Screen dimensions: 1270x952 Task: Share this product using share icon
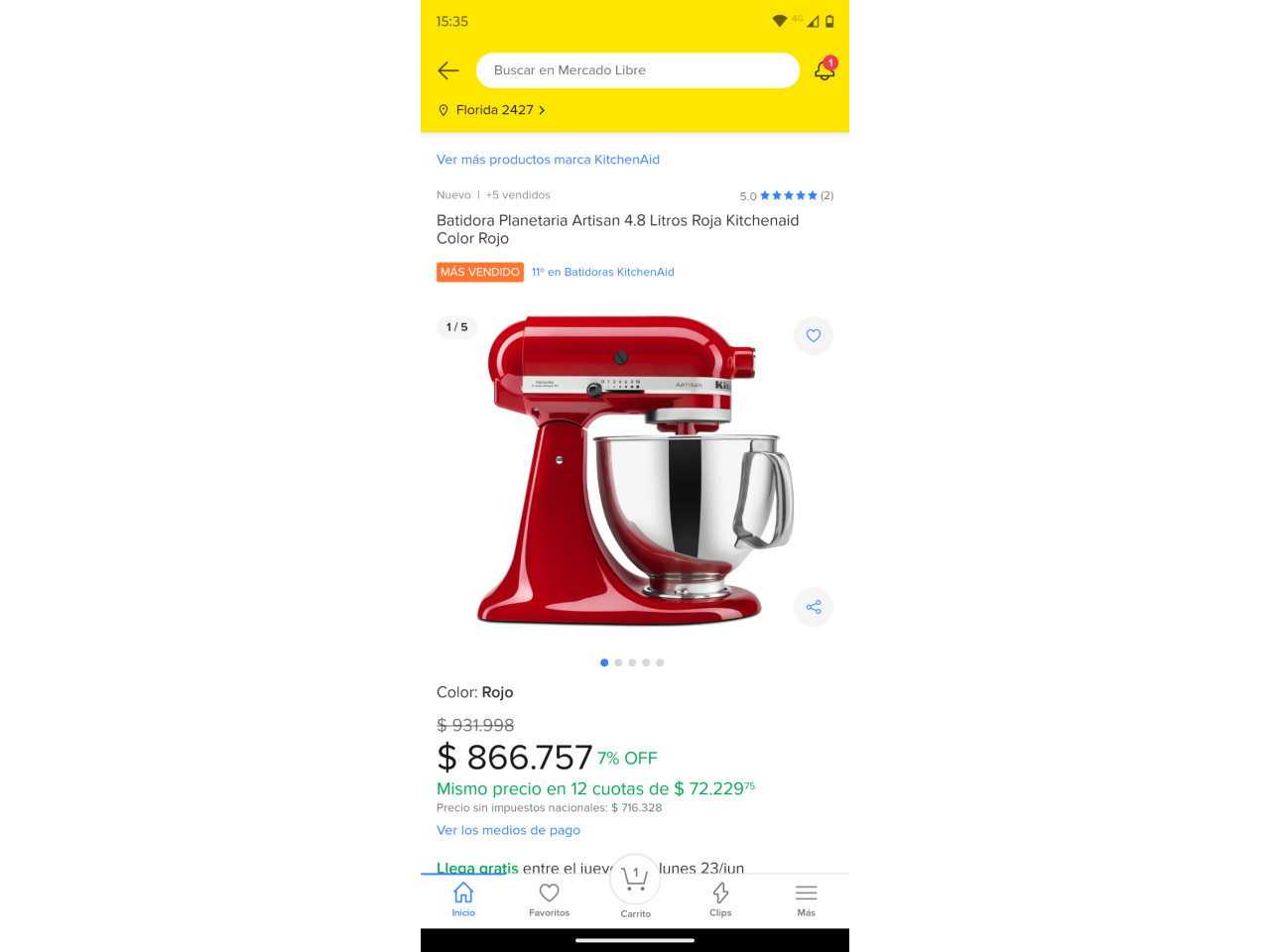(814, 607)
